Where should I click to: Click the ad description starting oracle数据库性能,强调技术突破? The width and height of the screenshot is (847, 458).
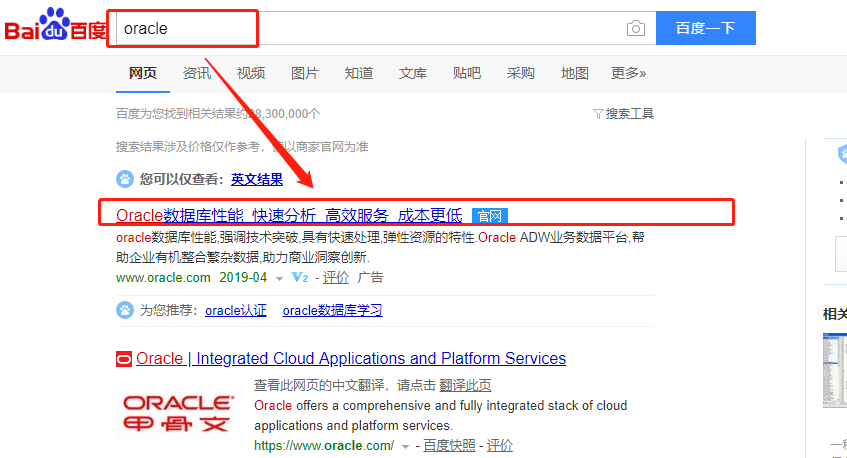click(380, 247)
